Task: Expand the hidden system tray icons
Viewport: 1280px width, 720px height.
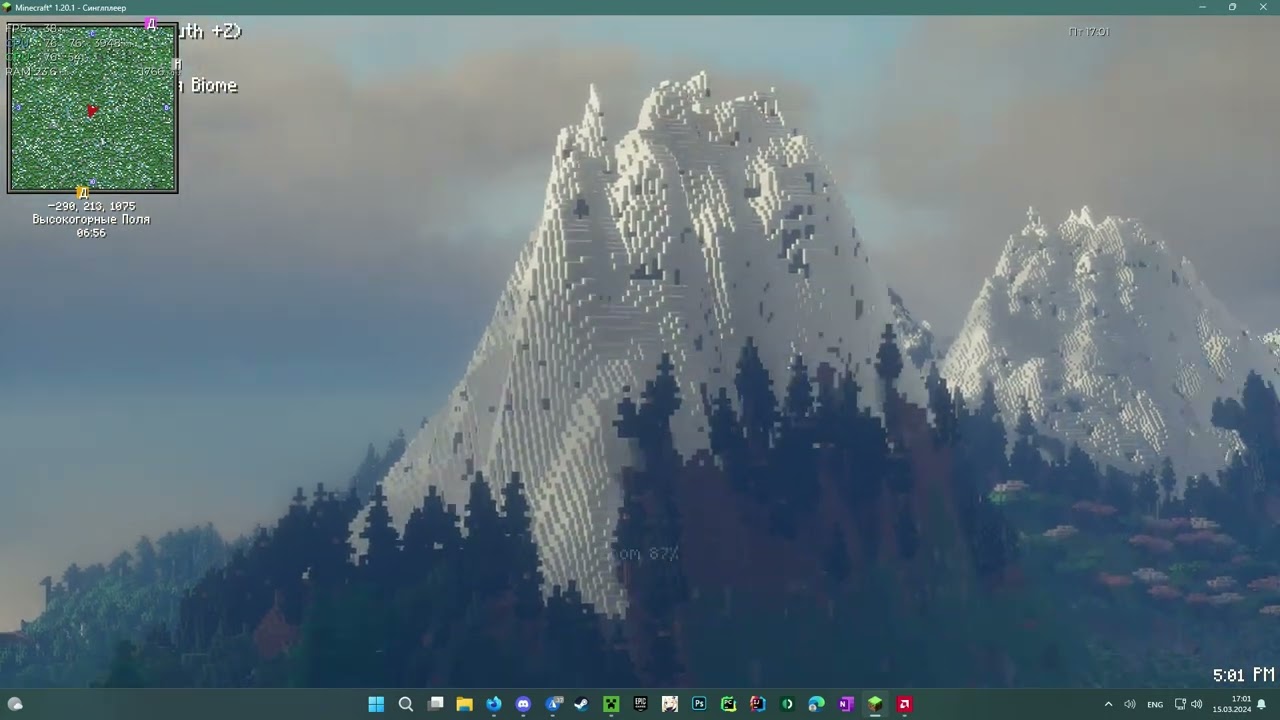Action: coord(1108,704)
